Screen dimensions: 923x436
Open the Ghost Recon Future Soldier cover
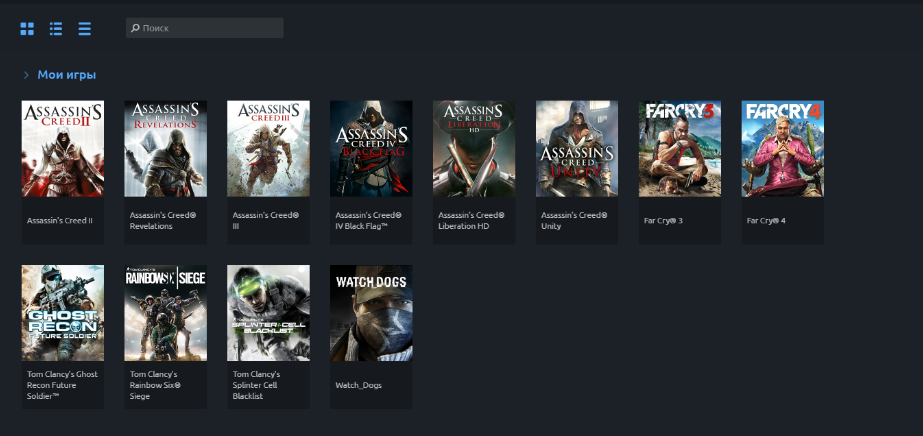[63, 313]
